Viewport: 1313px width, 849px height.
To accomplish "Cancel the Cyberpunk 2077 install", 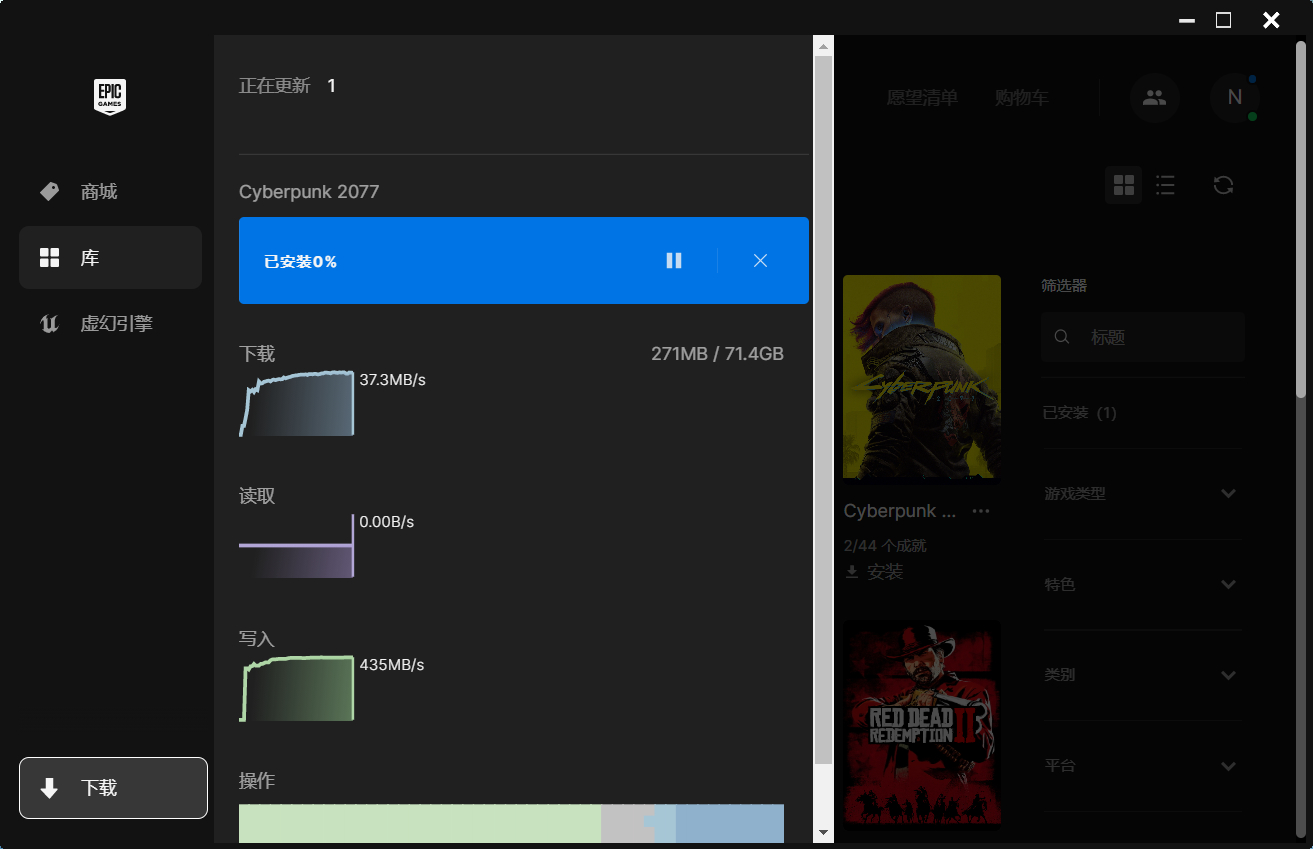I will 760,261.
